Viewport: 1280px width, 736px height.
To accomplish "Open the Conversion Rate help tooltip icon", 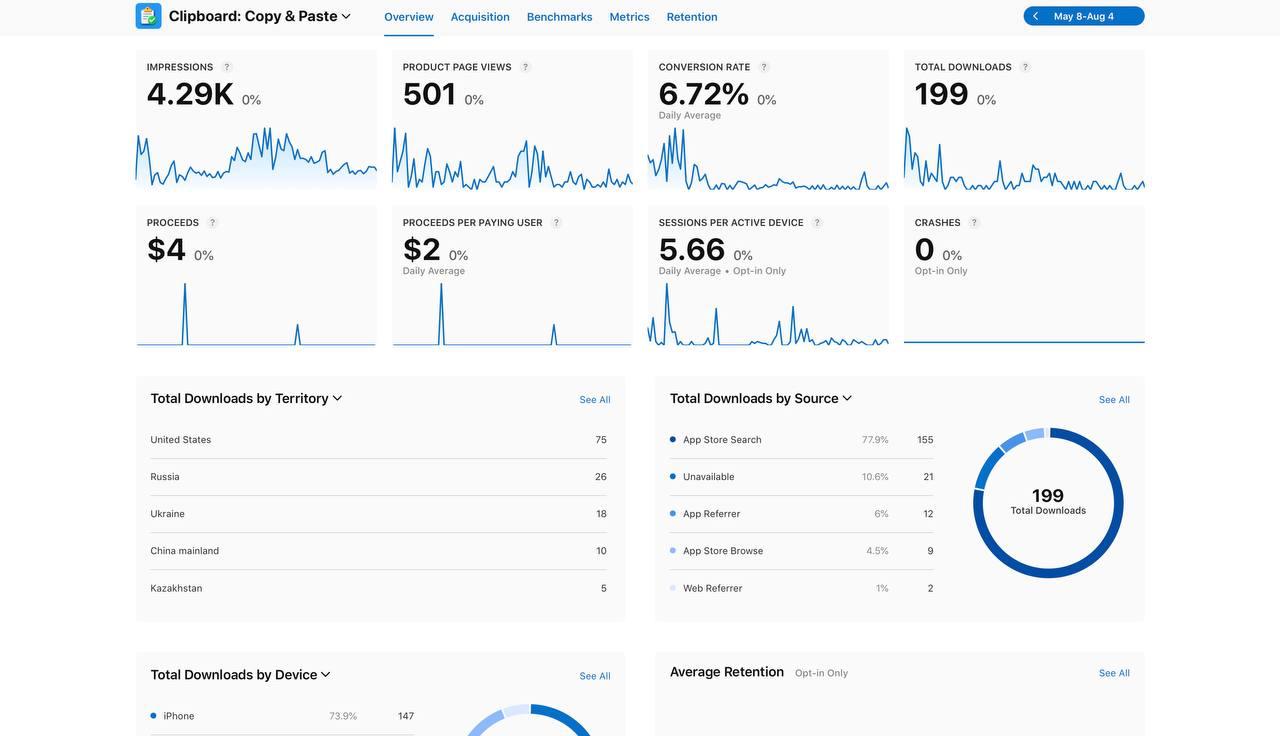I will click(x=764, y=67).
